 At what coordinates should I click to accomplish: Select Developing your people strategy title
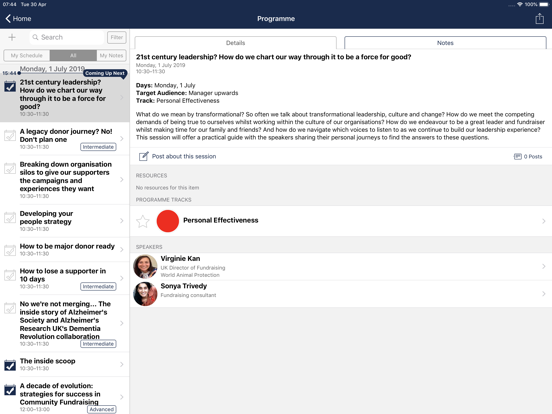tap(46, 218)
